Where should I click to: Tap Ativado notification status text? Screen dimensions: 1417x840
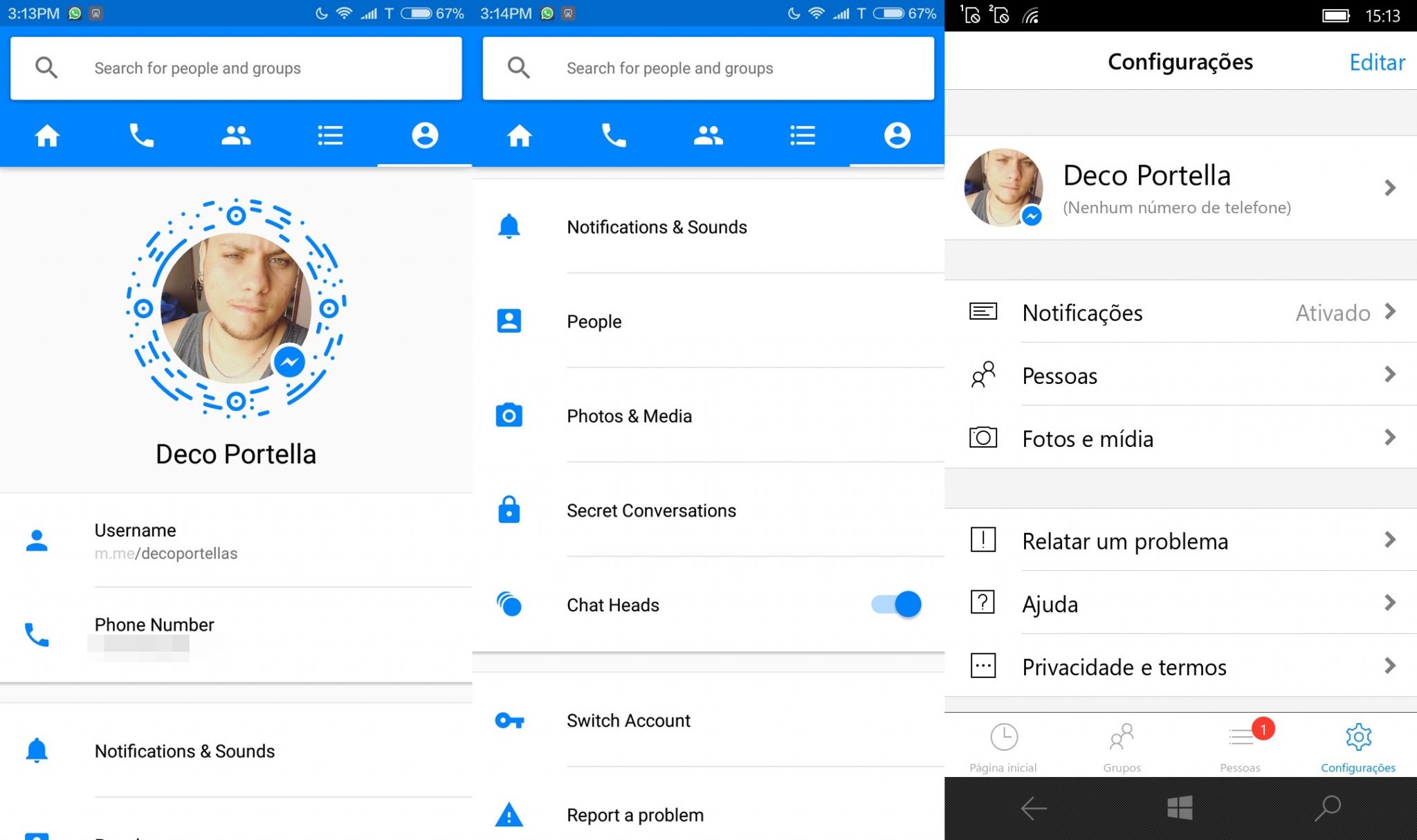1333,313
